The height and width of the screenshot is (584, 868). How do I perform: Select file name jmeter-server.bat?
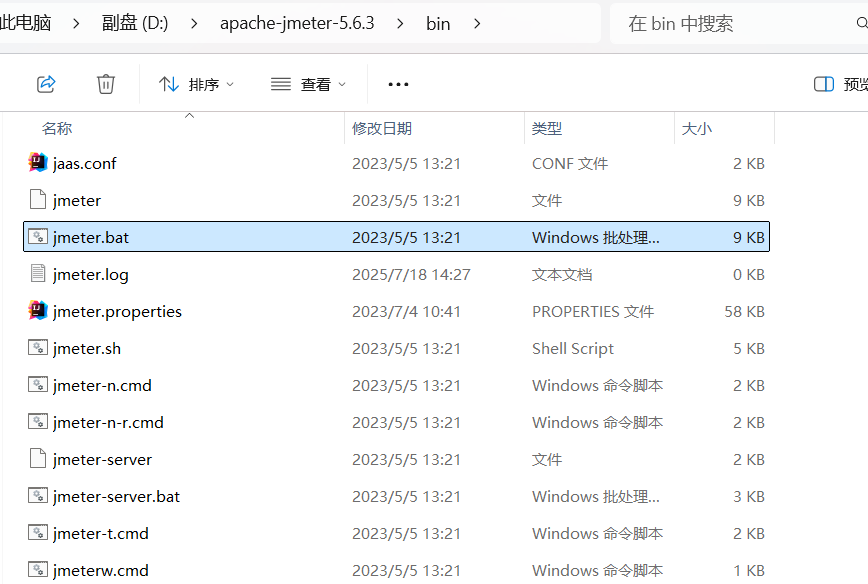116,497
